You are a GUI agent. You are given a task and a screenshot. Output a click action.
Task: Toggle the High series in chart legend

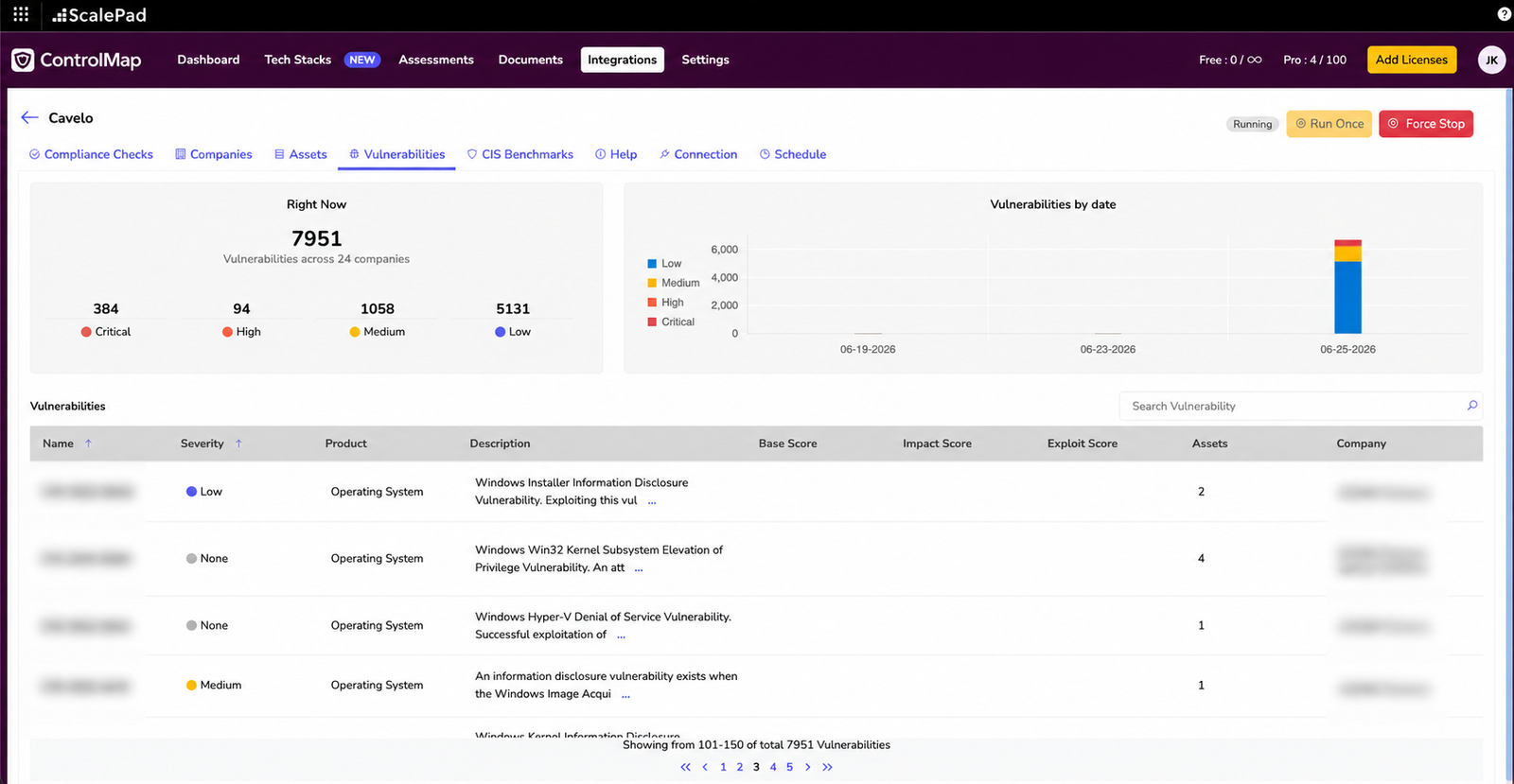click(x=665, y=303)
